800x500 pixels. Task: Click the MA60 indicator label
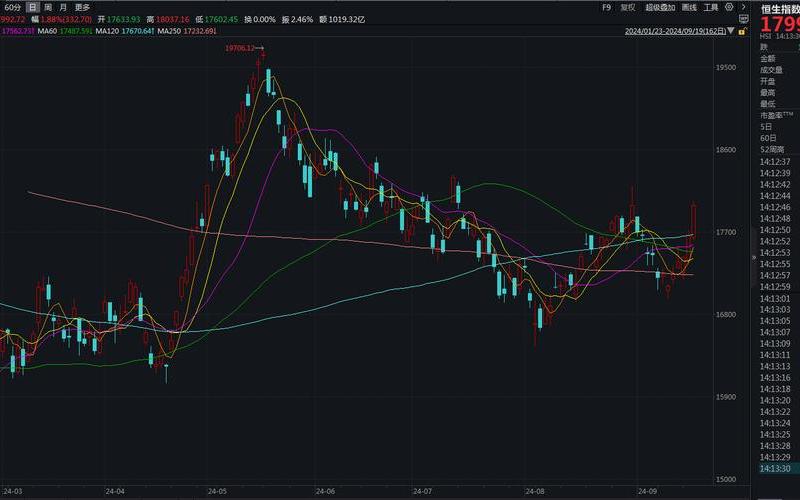click(47, 31)
